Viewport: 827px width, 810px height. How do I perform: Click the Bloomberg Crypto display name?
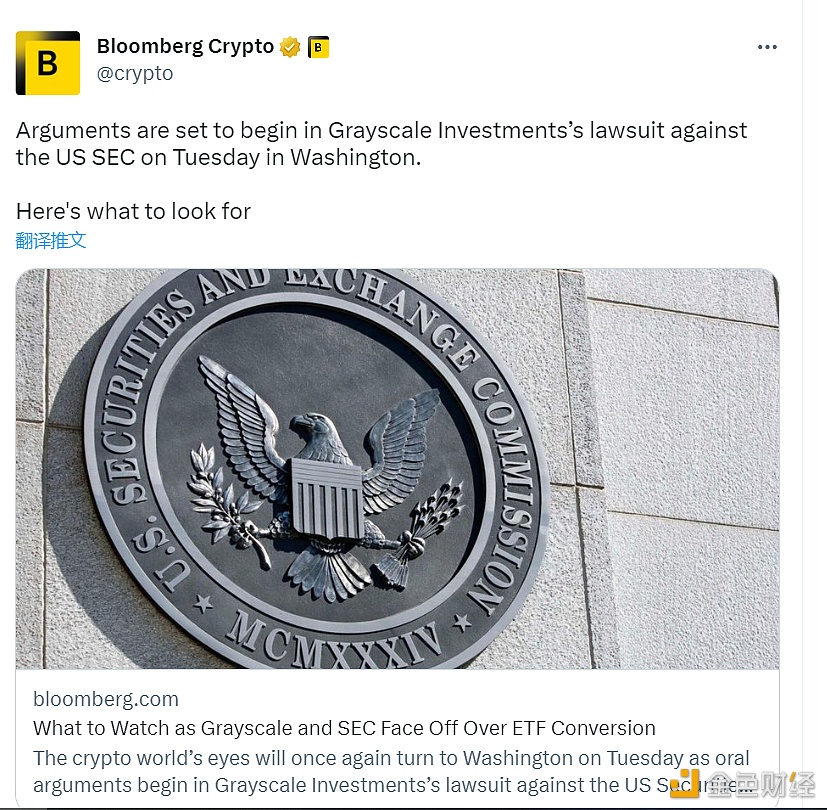184,45
